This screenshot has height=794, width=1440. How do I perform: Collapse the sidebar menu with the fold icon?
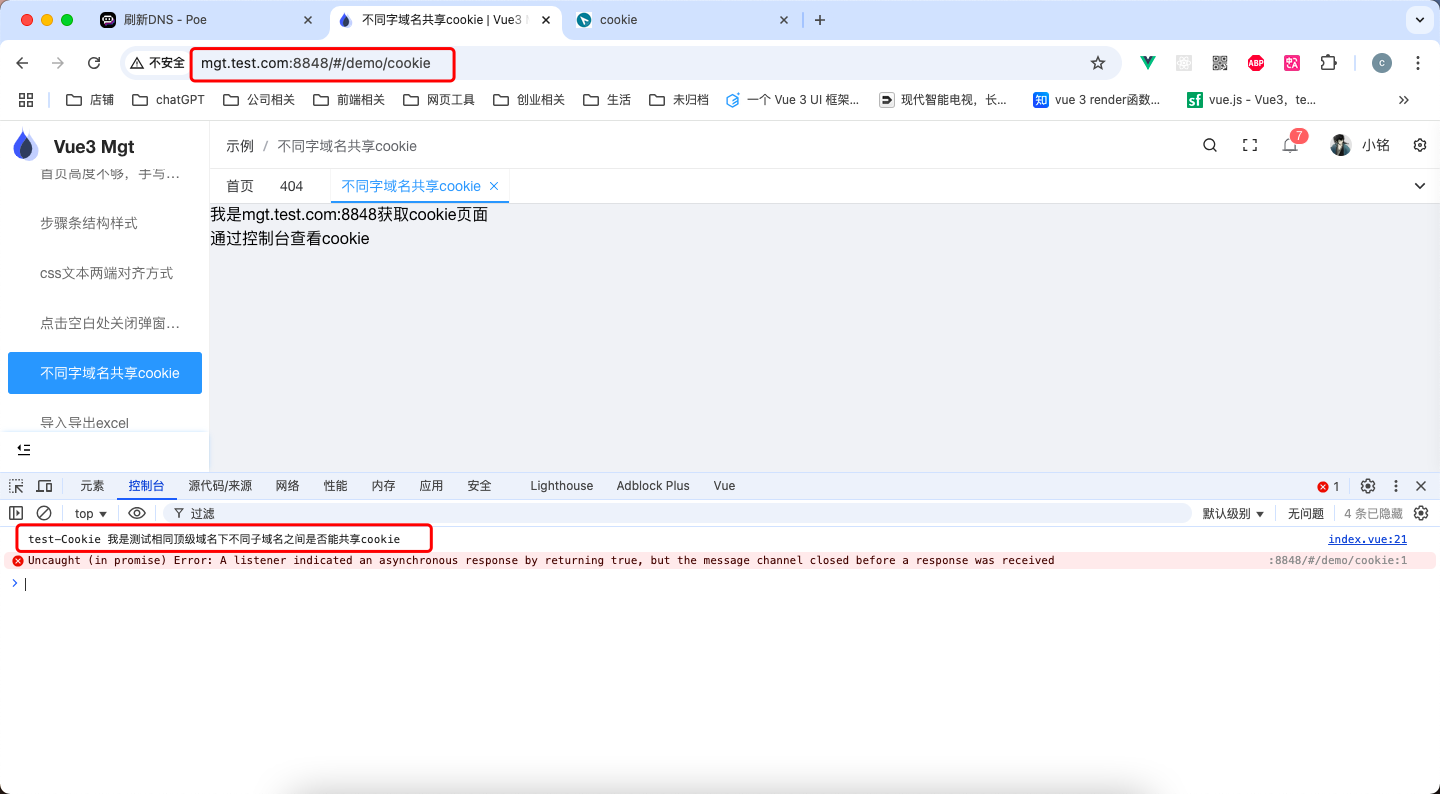[24, 450]
